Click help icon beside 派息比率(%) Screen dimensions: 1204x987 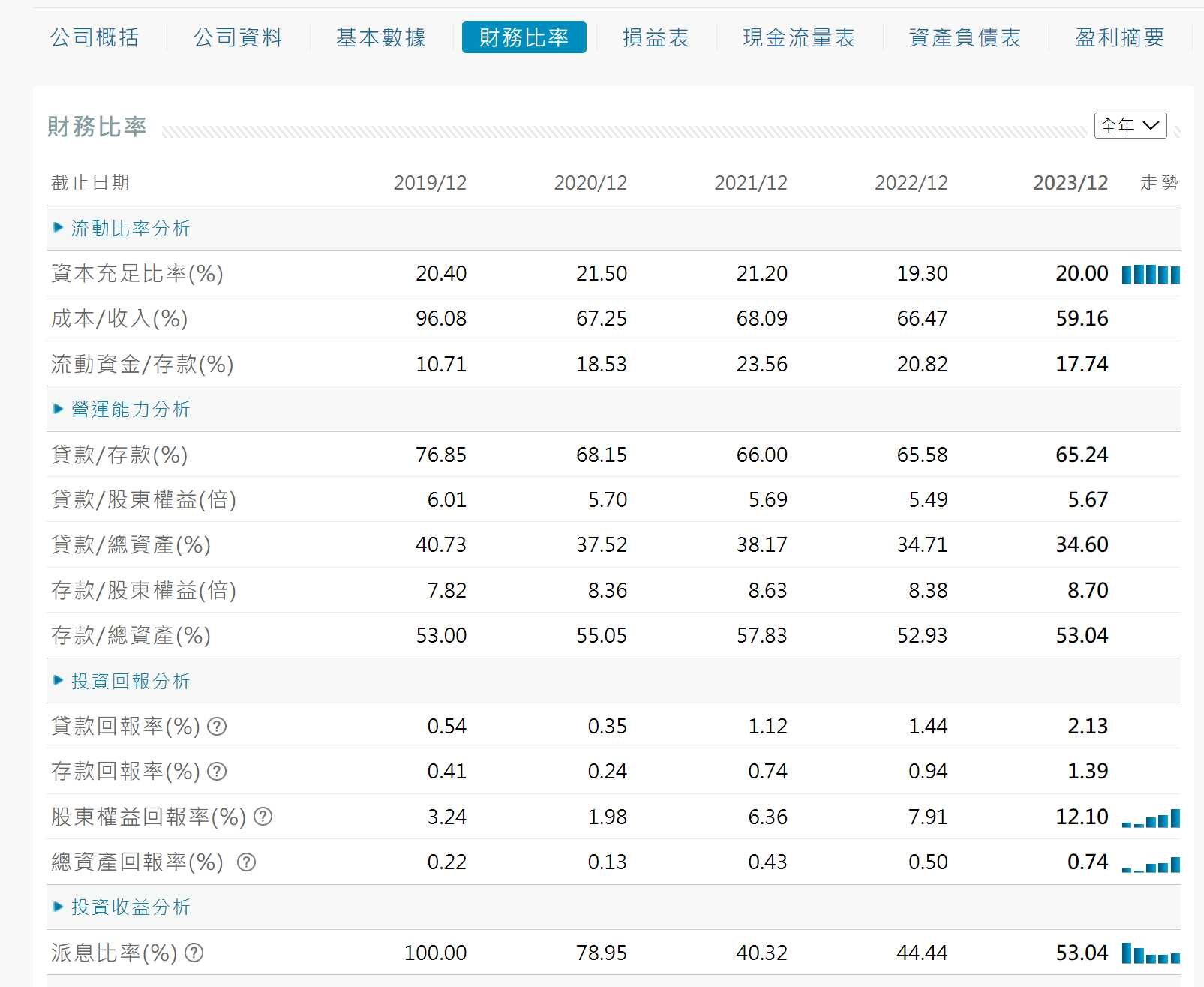(194, 952)
